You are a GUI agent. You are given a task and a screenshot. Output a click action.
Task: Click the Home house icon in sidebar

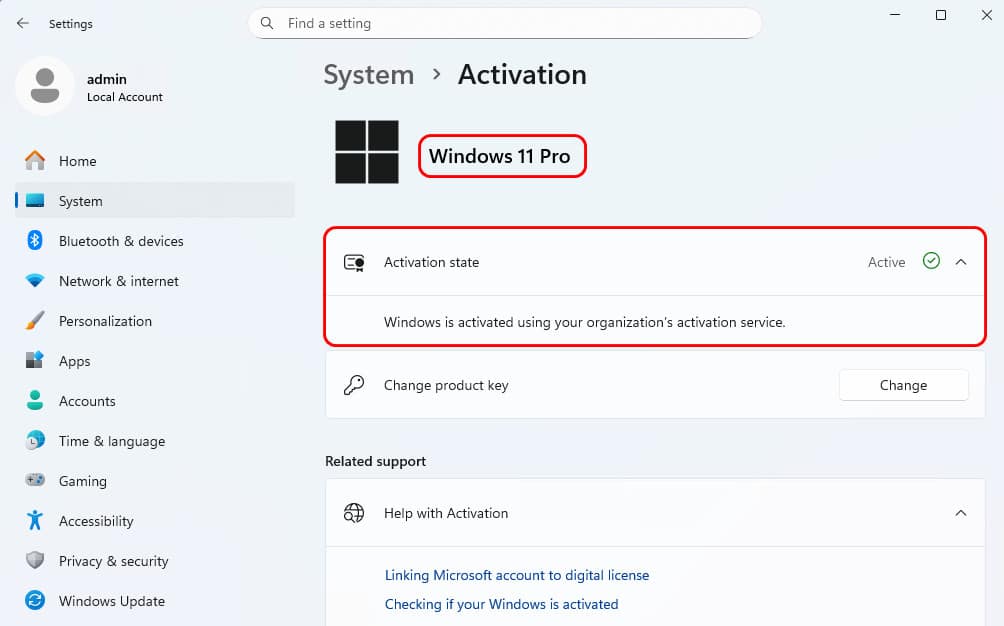pos(35,161)
